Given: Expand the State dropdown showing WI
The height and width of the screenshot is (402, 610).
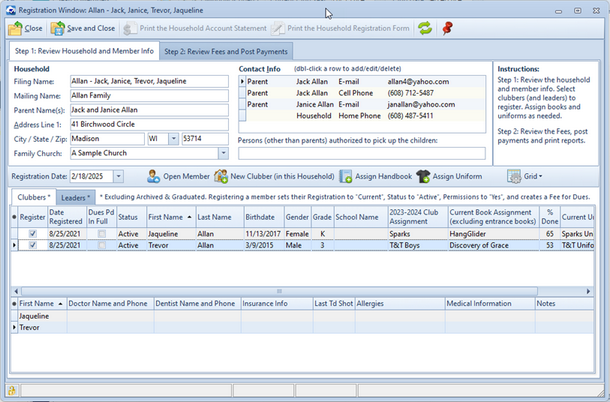Looking at the screenshot, I should tap(174, 139).
